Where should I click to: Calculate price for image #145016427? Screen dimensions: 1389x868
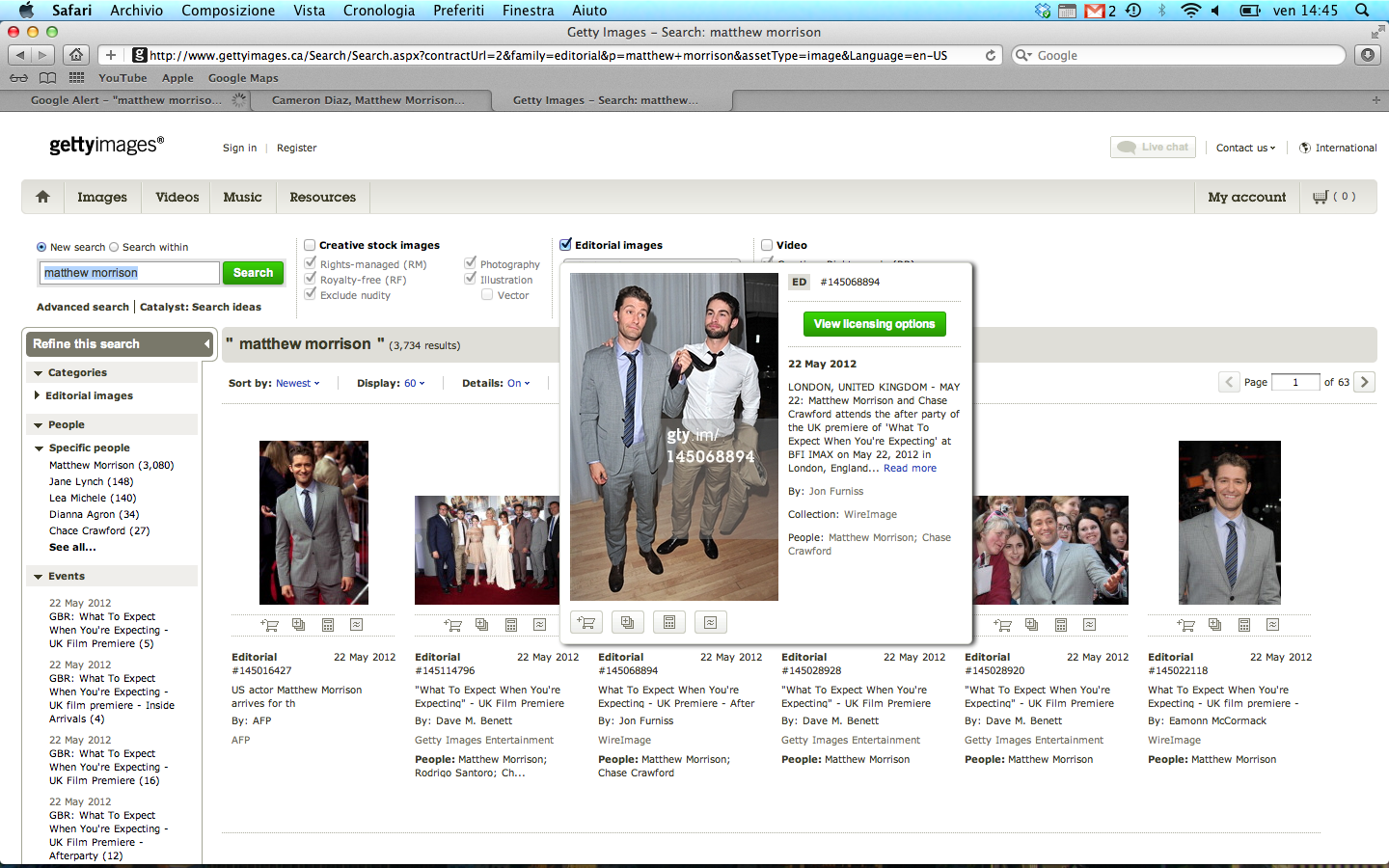[328, 625]
